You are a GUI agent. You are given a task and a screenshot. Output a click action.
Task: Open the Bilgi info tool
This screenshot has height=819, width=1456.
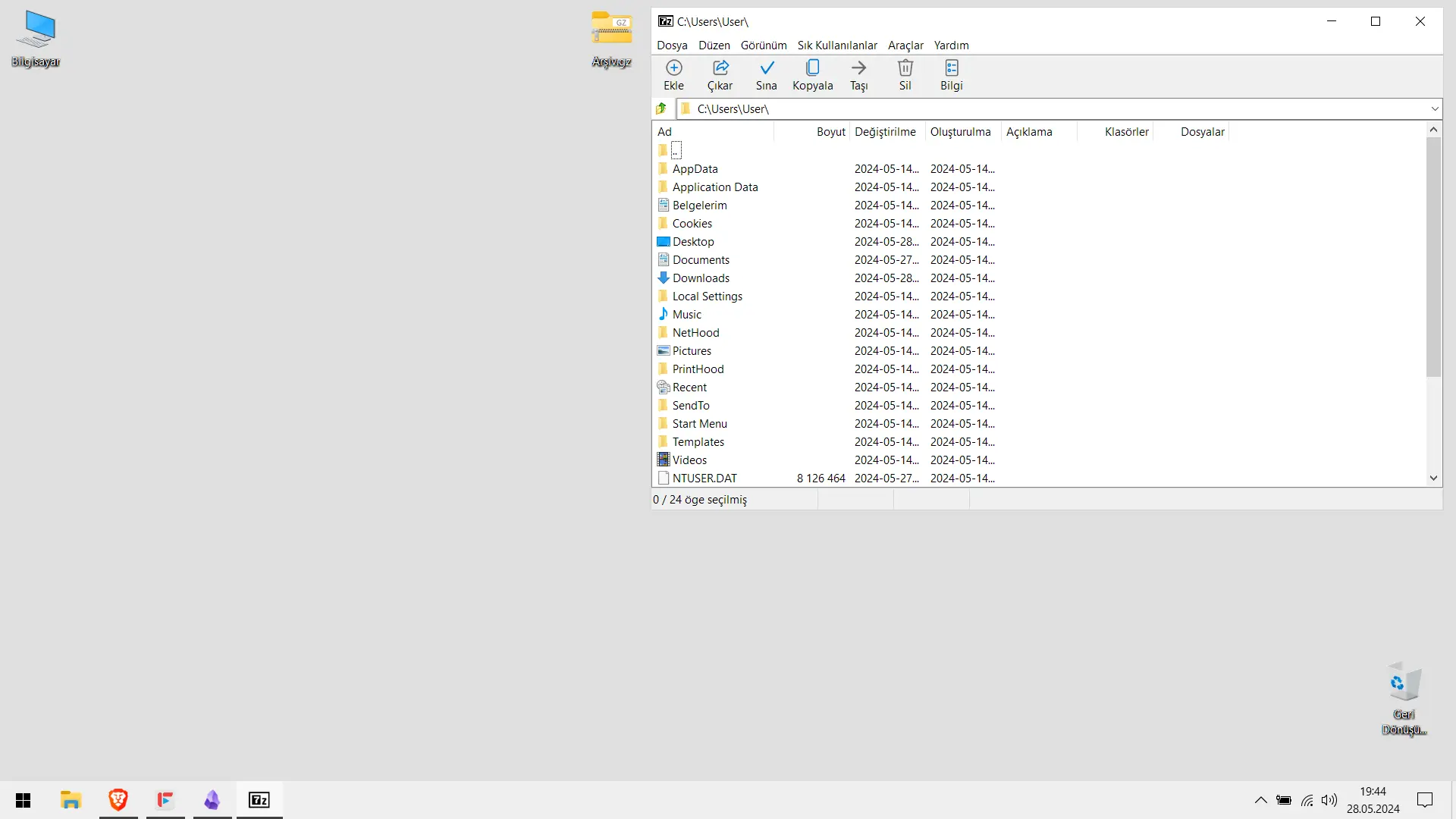pos(952,75)
